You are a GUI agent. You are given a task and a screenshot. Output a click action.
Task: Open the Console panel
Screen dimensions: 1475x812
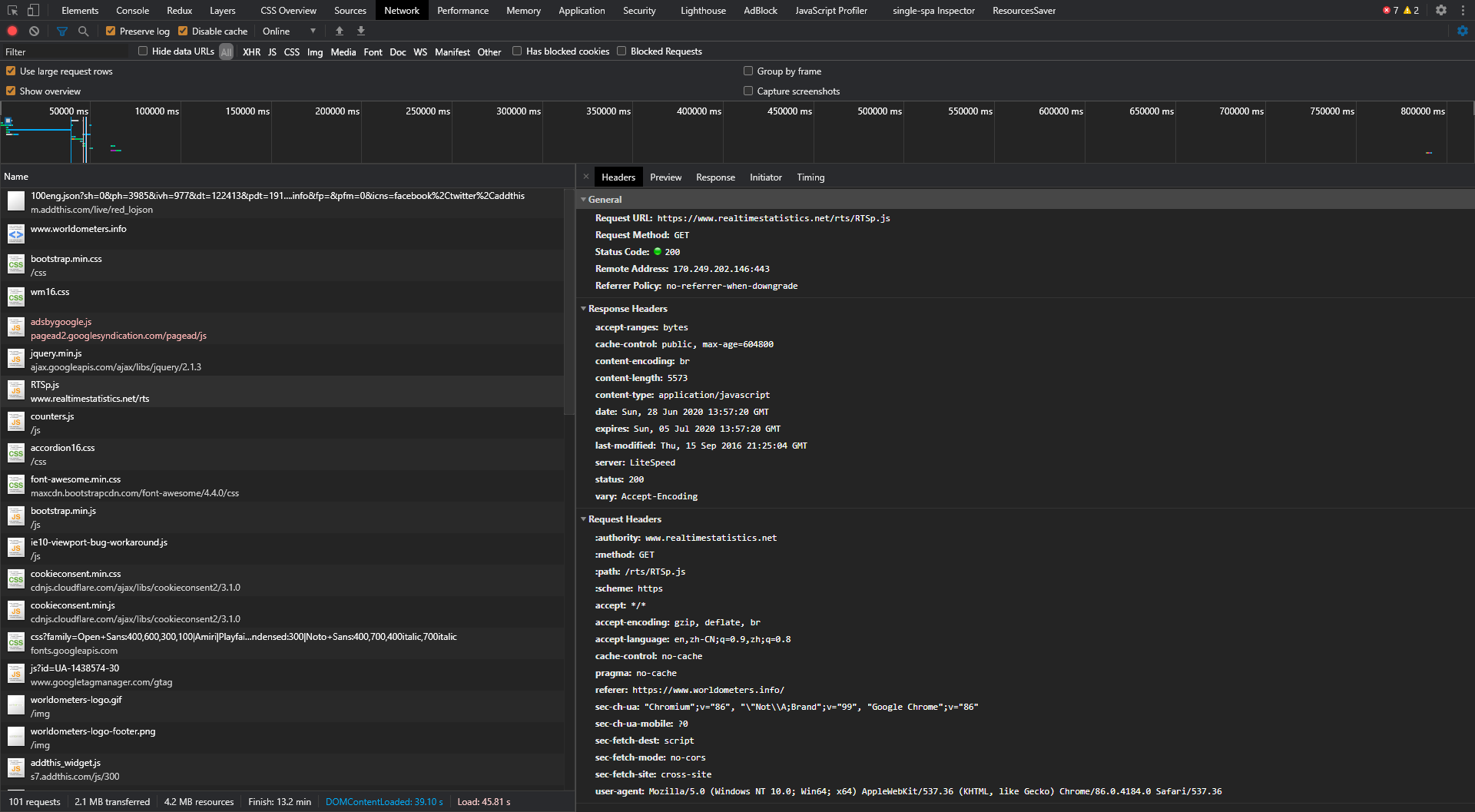pyautogui.click(x=133, y=11)
